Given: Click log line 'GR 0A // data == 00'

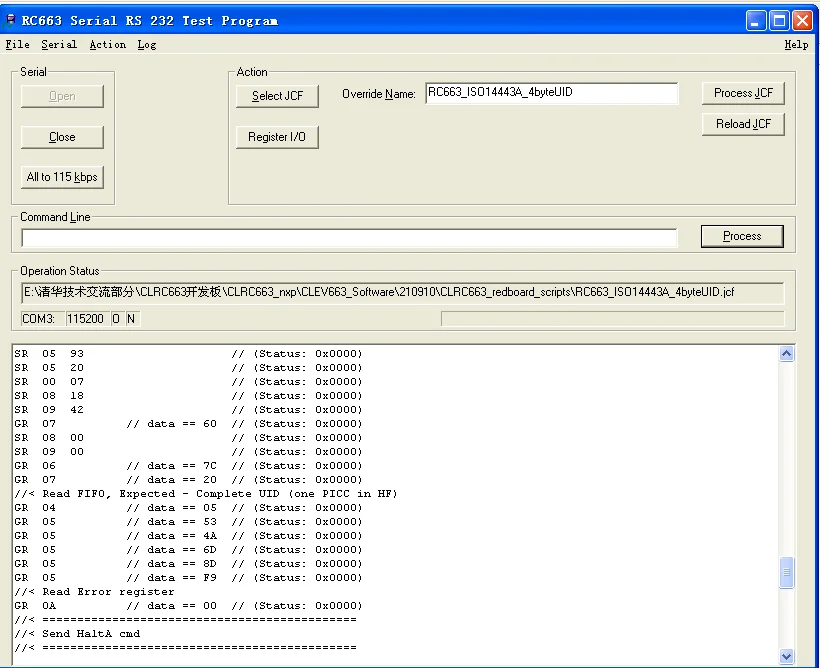Looking at the screenshot, I should pos(188,606).
